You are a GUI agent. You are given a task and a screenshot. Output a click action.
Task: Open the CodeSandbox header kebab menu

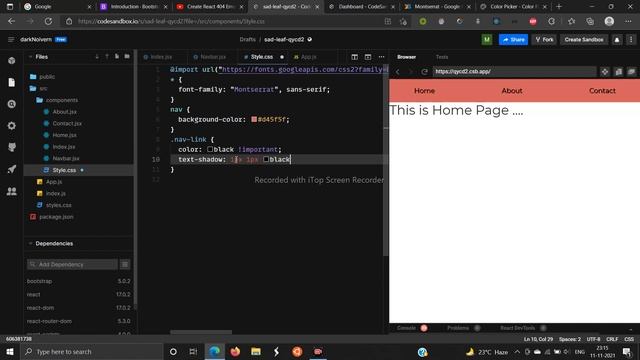(x=631, y=40)
